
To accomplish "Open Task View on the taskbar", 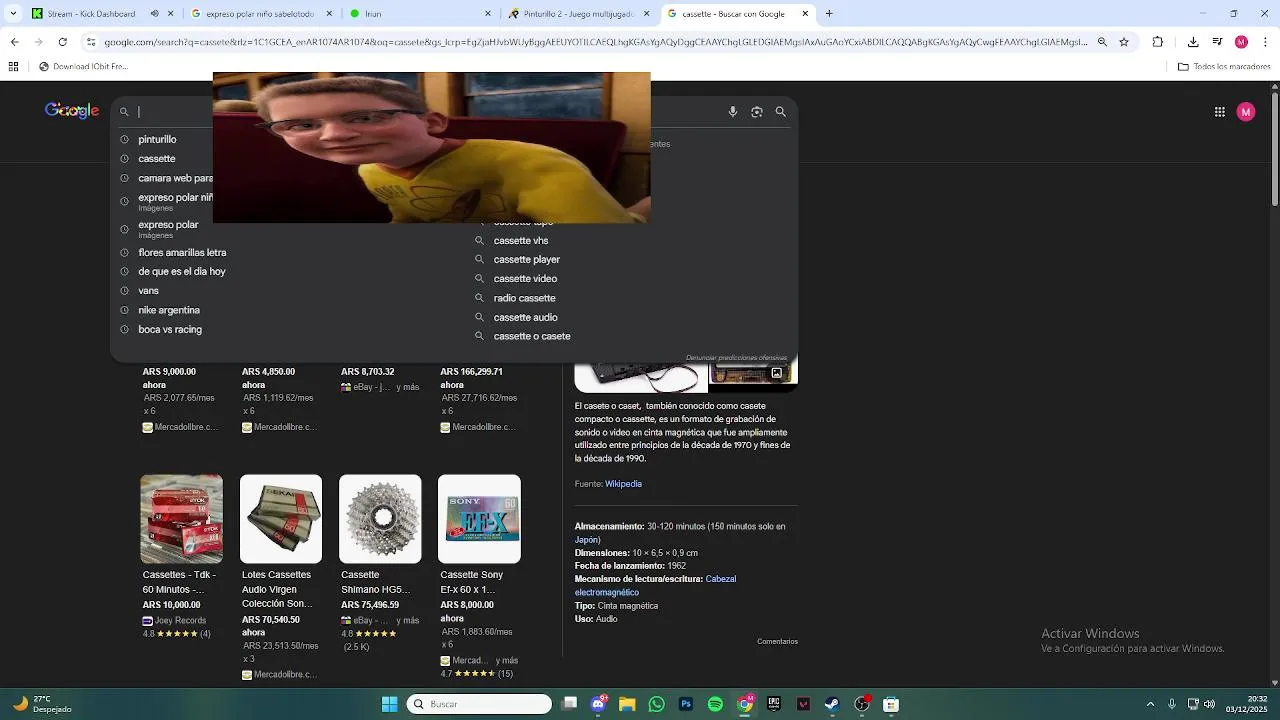I will pyautogui.click(x=569, y=704).
